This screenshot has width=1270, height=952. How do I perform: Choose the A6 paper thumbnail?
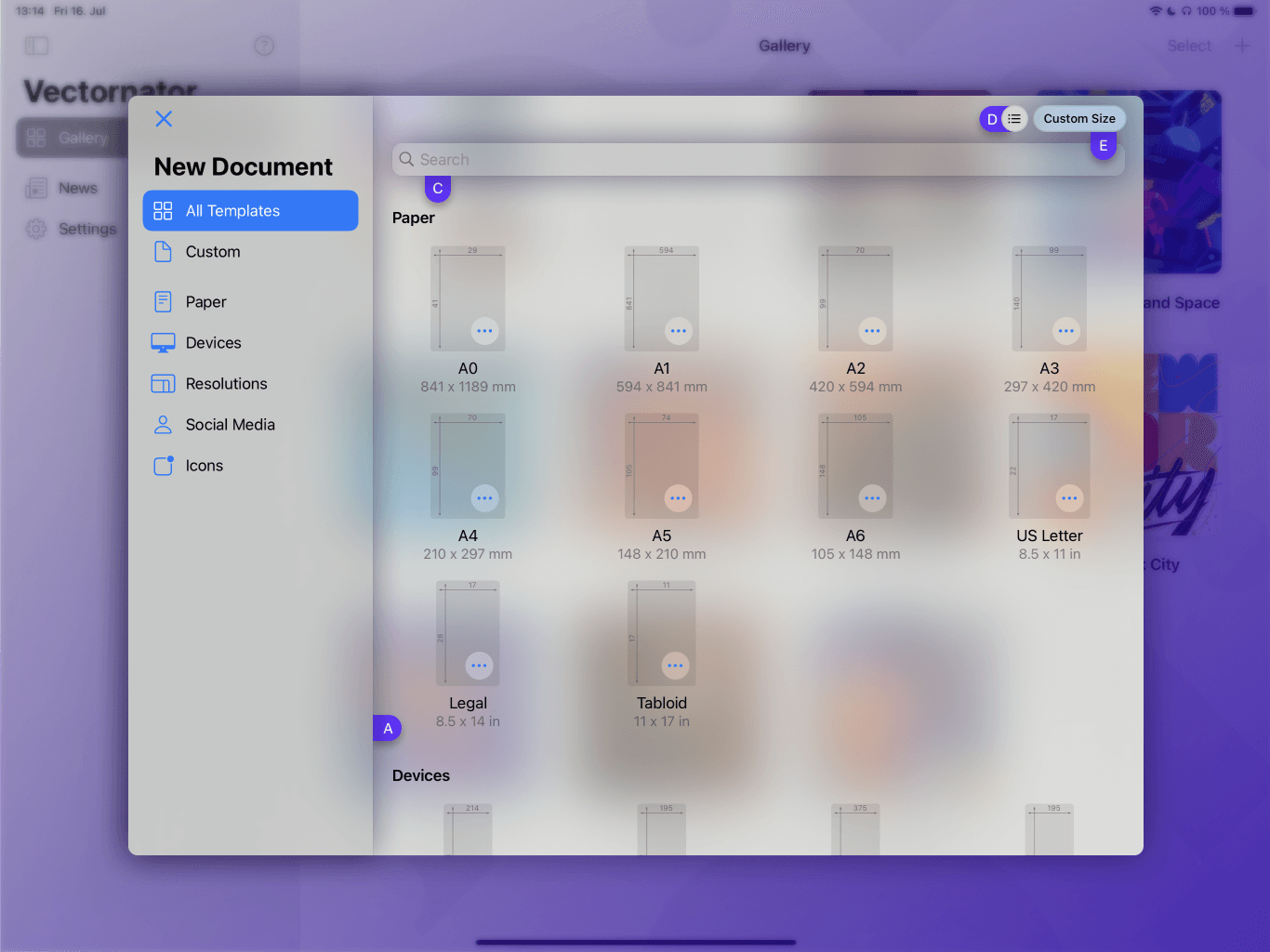coord(855,466)
